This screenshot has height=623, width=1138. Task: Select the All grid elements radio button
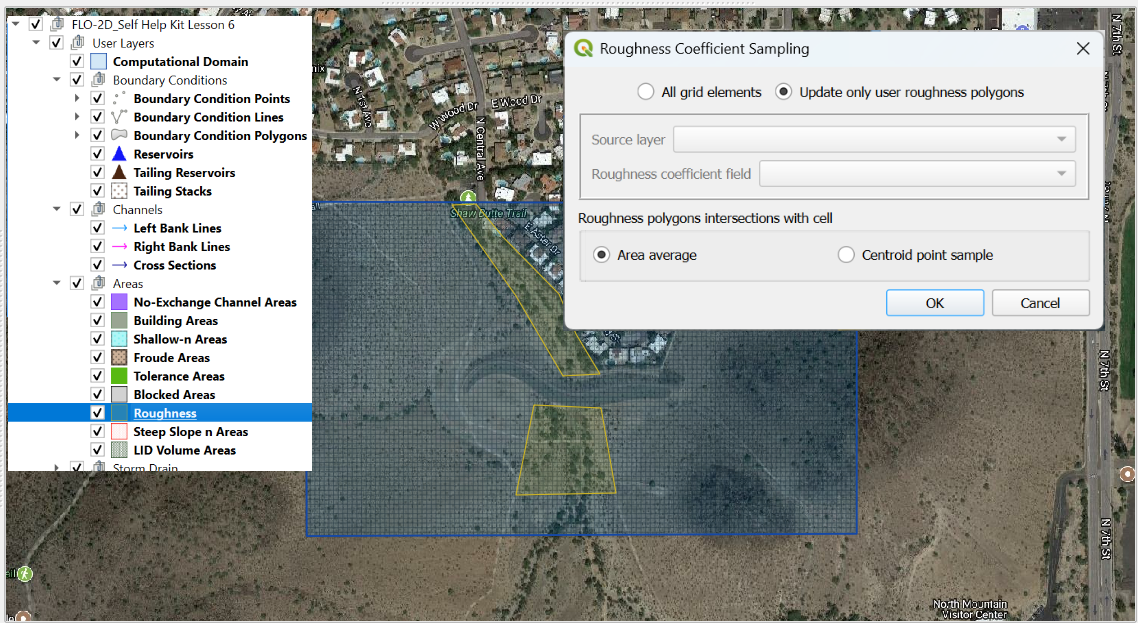coord(646,92)
